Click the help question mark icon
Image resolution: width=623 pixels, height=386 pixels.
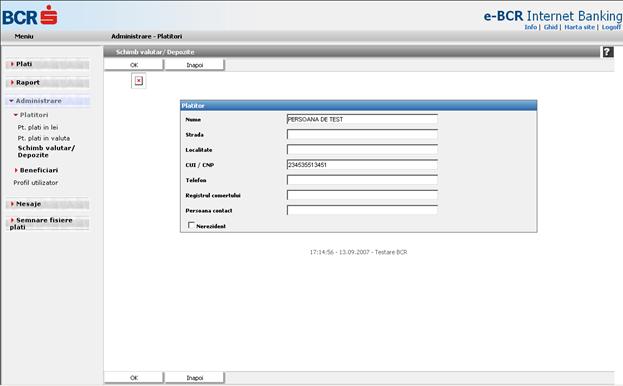coord(608,52)
